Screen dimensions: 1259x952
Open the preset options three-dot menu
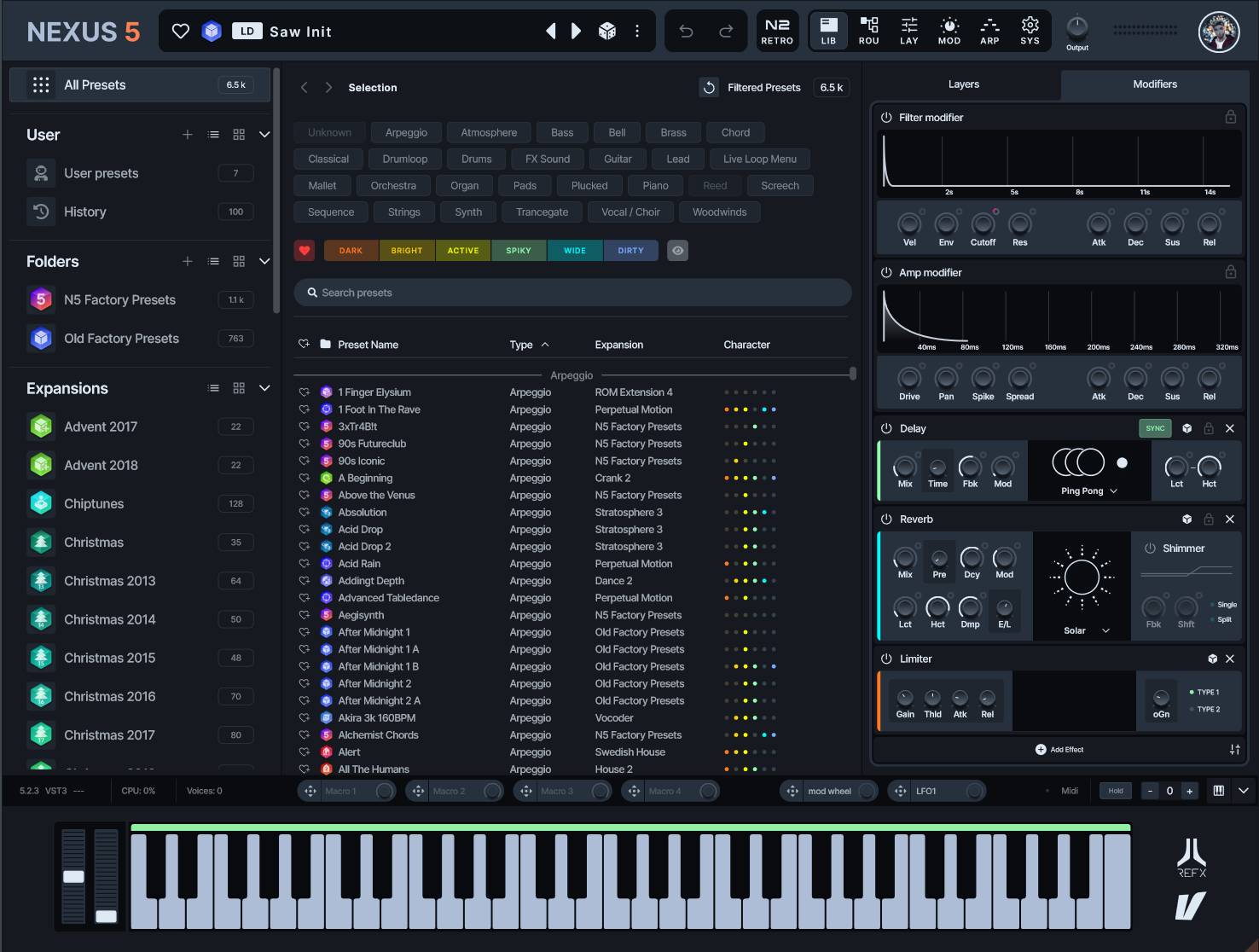pyautogui.click(x=637, y=32)
